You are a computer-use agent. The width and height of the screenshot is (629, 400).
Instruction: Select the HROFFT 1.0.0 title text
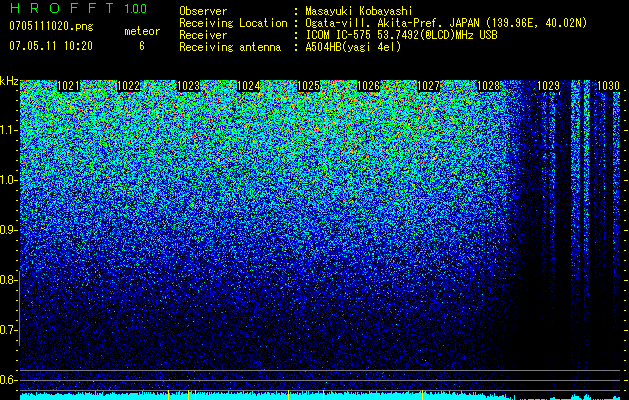point(78,8)
